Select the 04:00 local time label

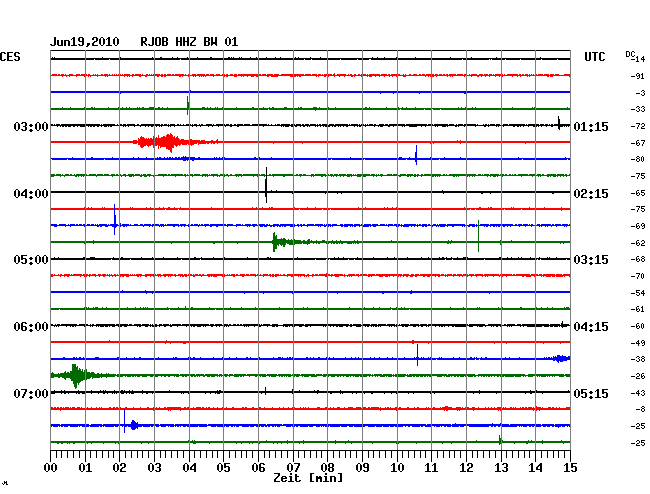(x=31, y=194)
